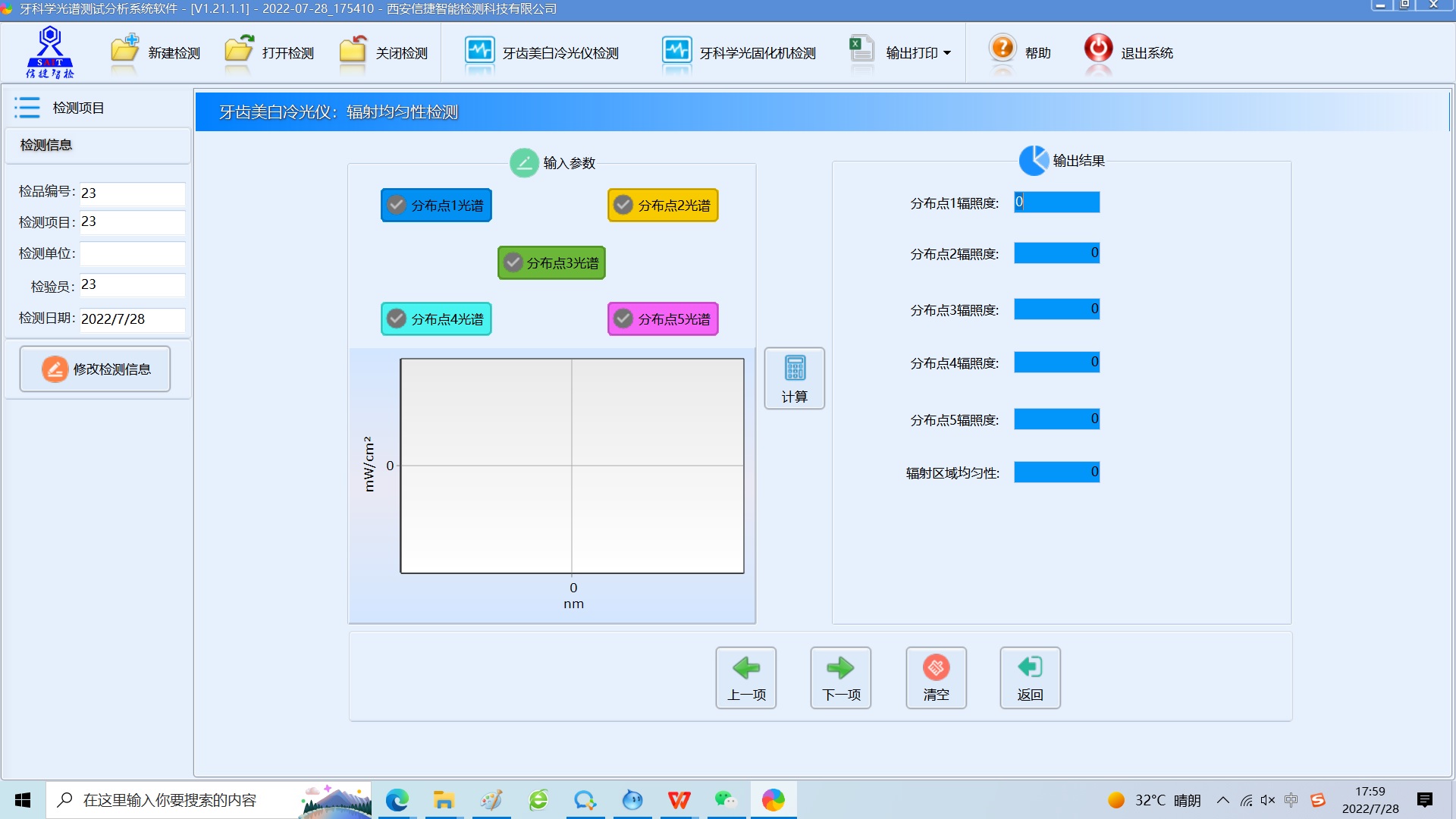This screenshot has height=819, width=1456.
Task: Click the 关闭检测 folder icon
Action: coord(353,50)
